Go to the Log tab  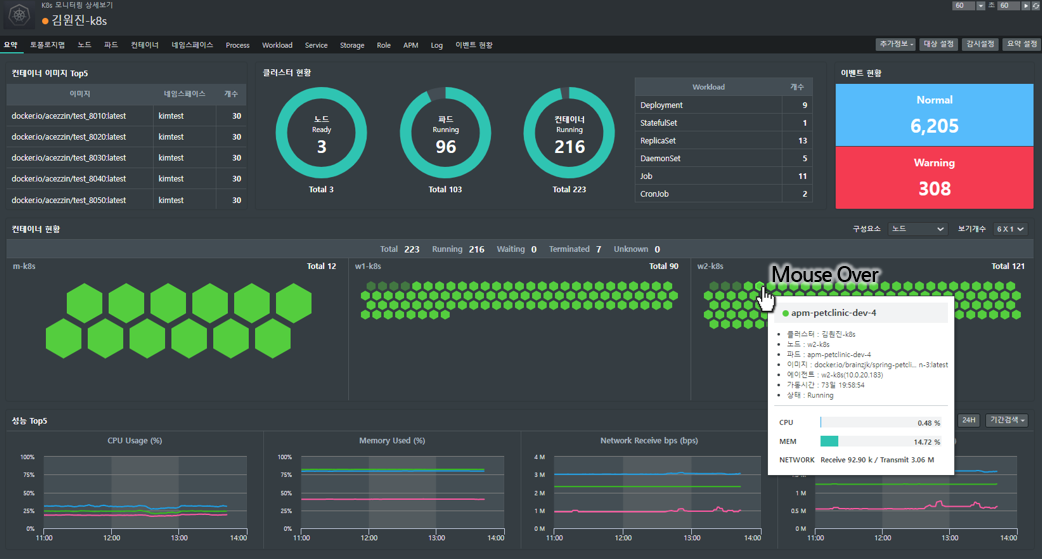(x=437, y=45)
